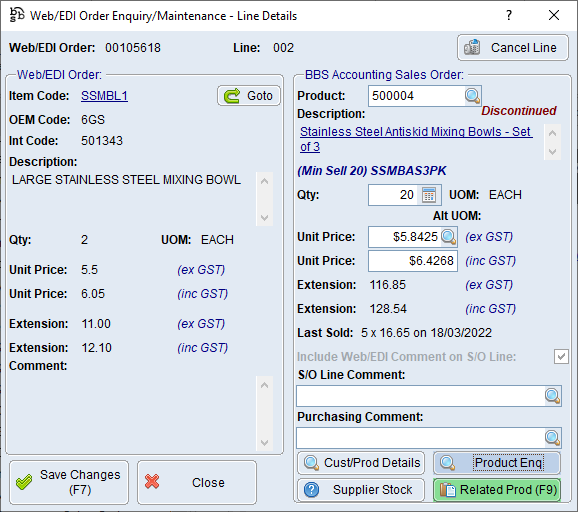Viewport: 578px width, 512px height.
Task: Click the (Min Sell 20) SSMBAS3PK text
Action: point(372,171)
